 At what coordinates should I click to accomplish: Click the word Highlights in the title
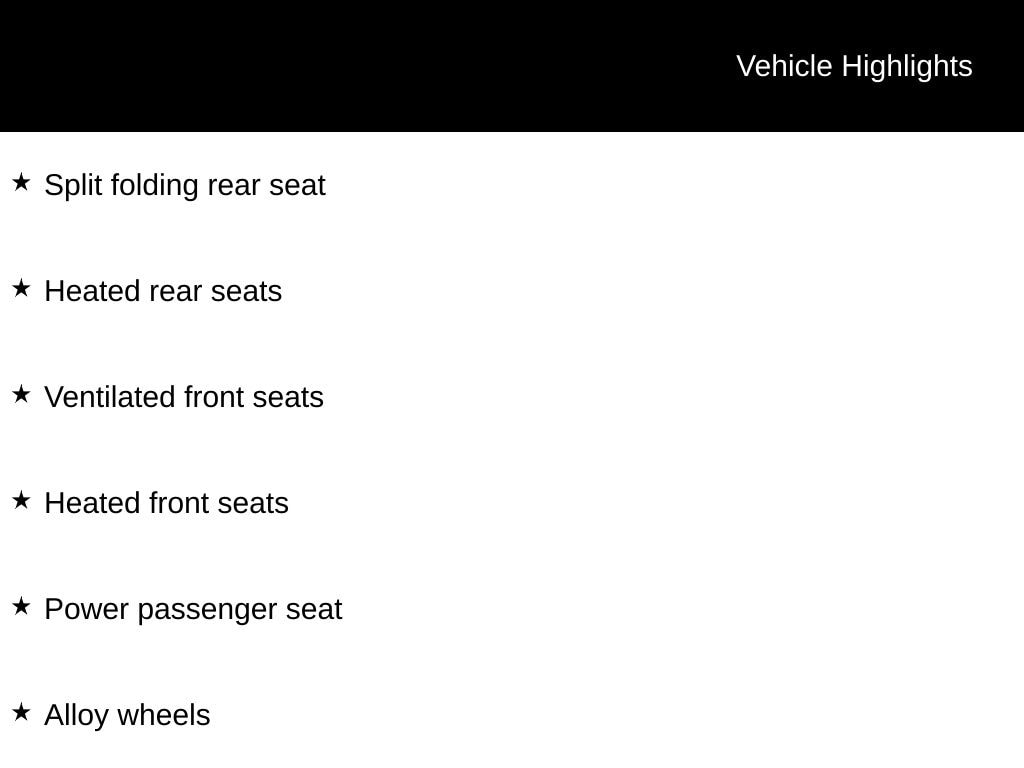tap(907, 66)
